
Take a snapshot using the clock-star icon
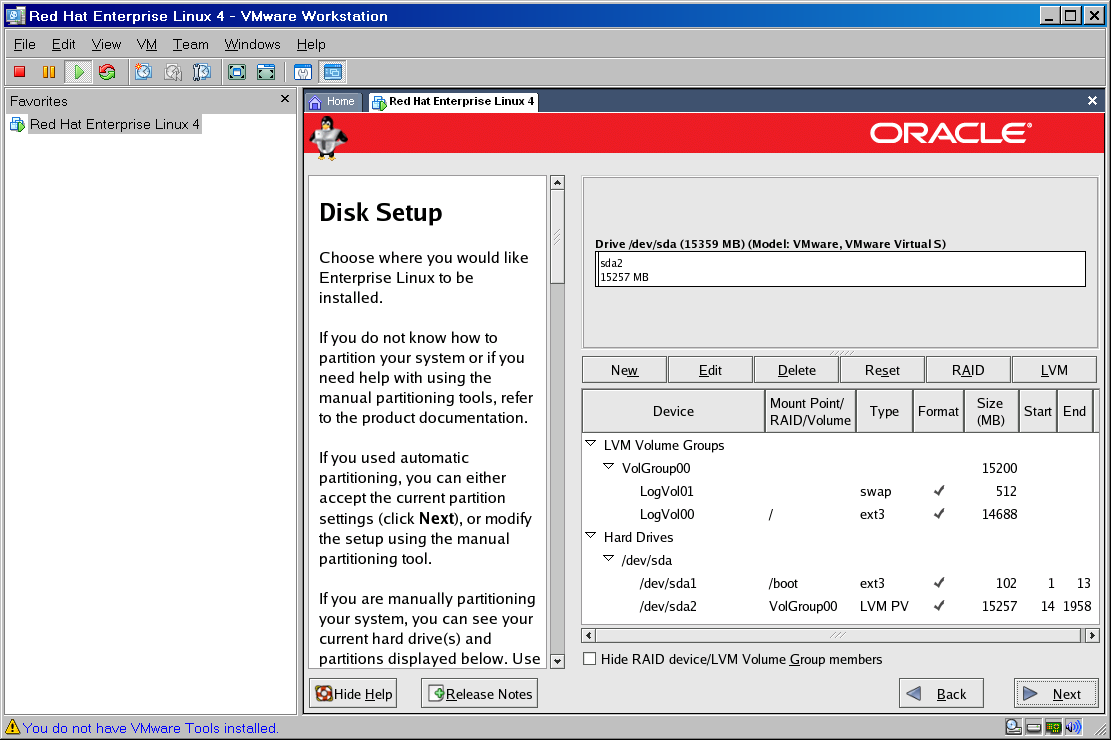click(144, 72)
